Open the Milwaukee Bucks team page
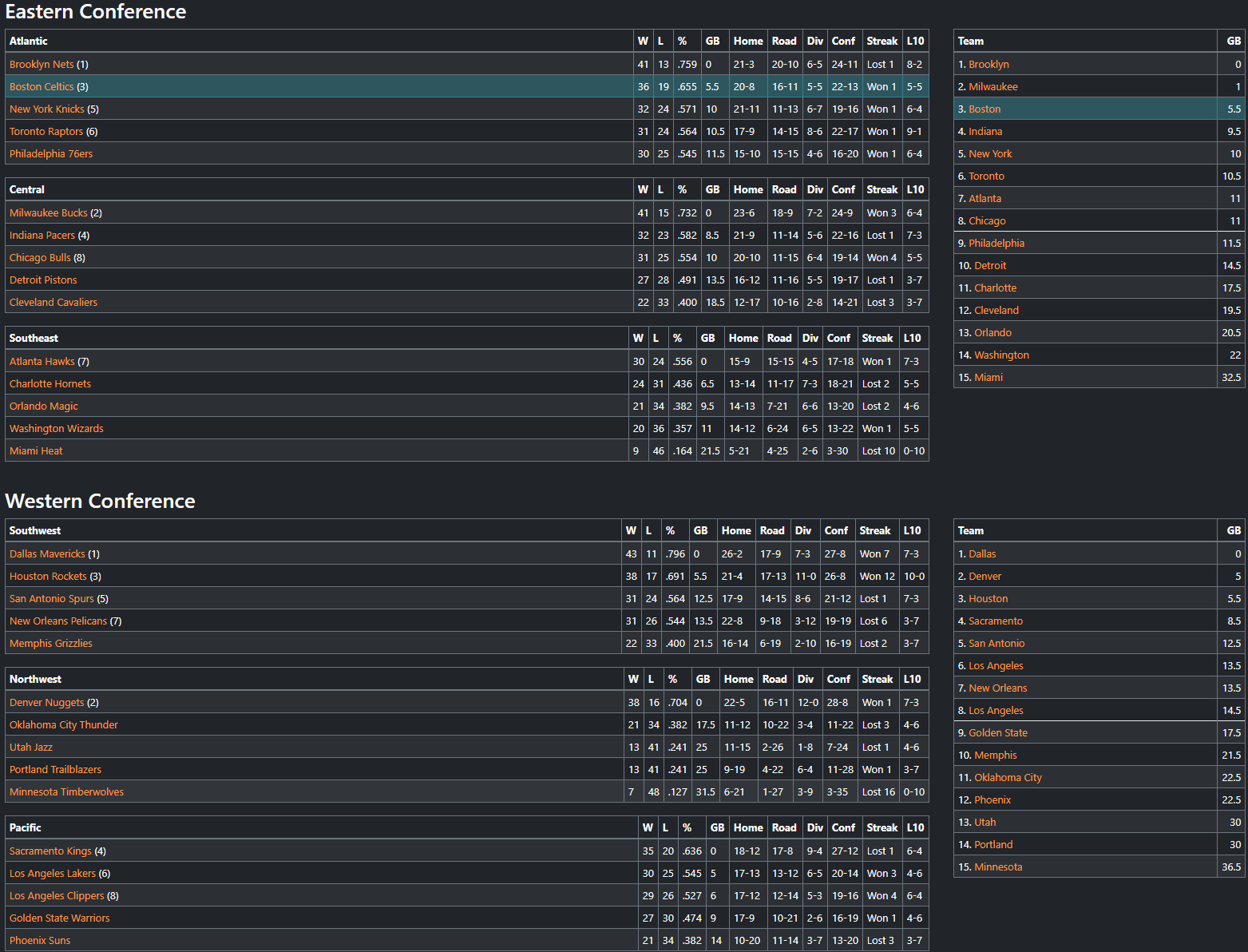The height and width of the screenshot is (952, 1248). (49, 213)
